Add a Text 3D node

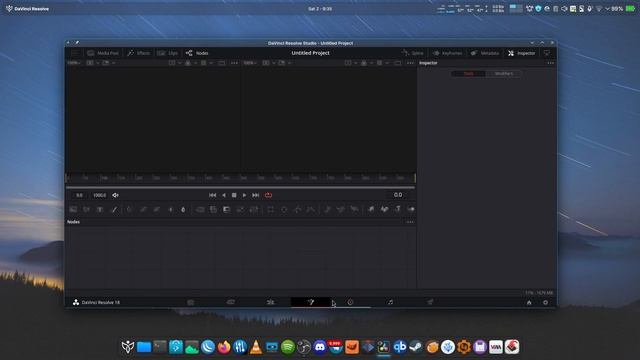[398, 209]
